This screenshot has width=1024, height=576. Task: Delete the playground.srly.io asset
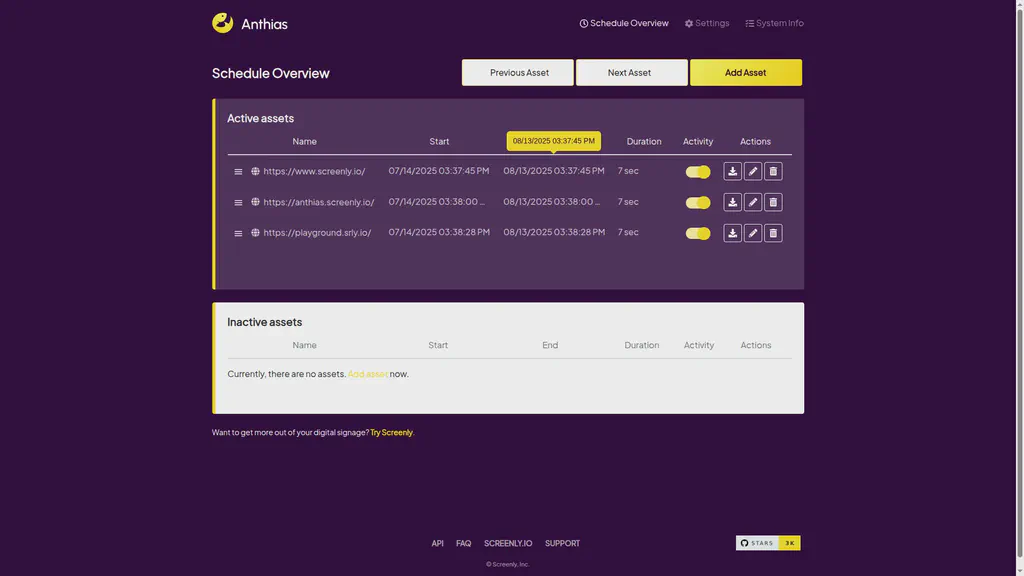[773, 233]
